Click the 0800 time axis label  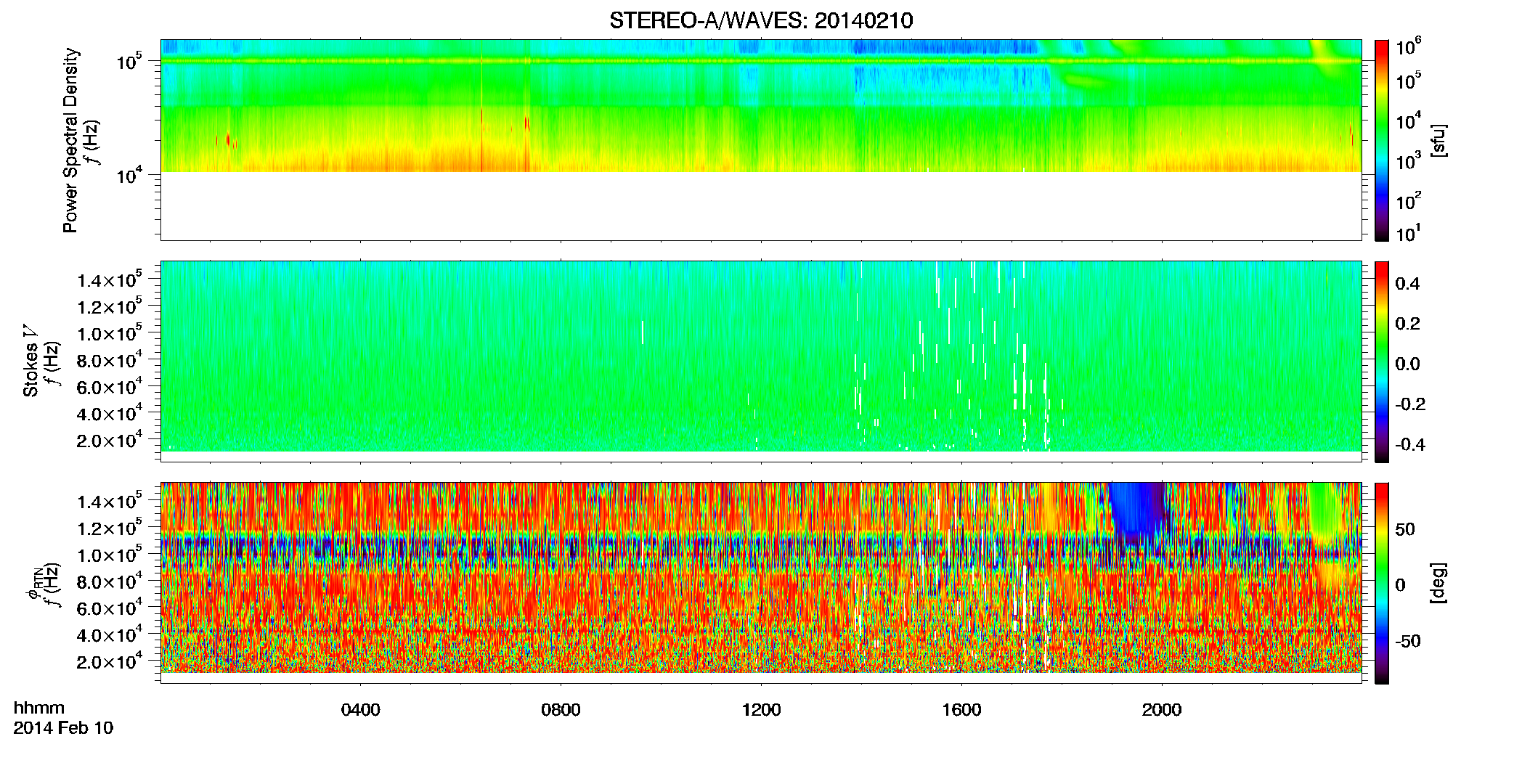tap(561, 710)
